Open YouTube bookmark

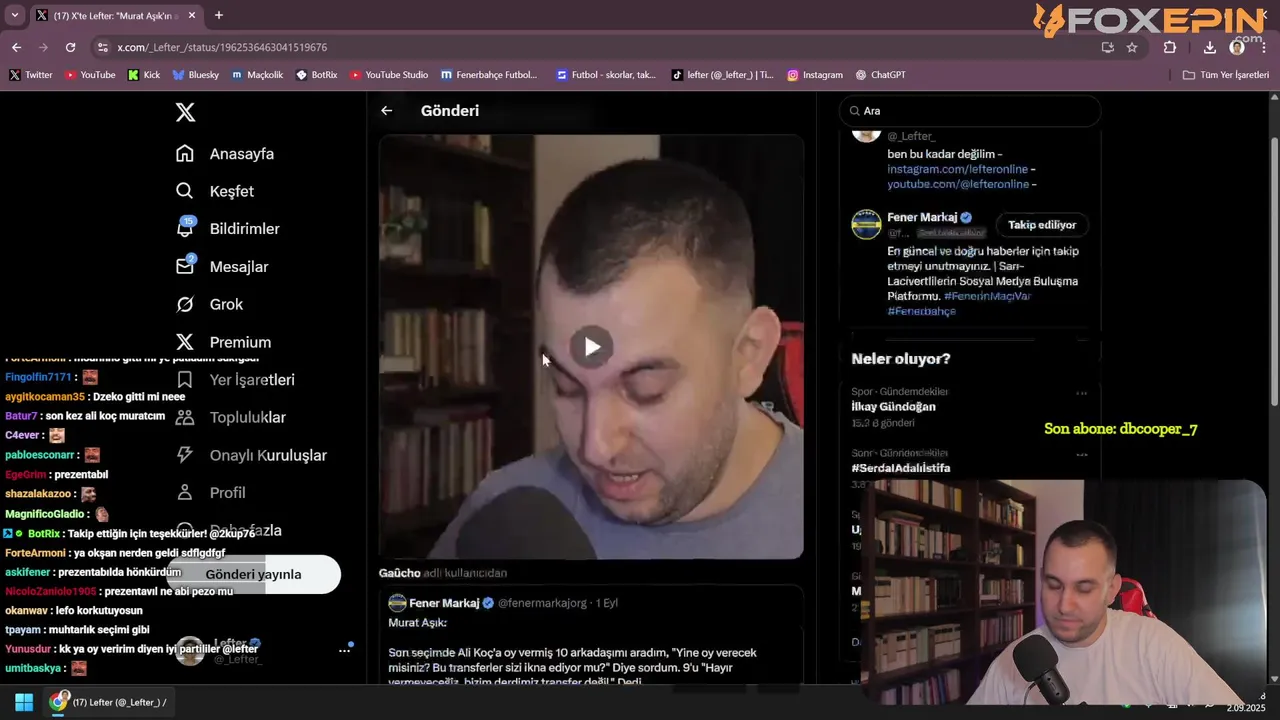pos(89,75)
